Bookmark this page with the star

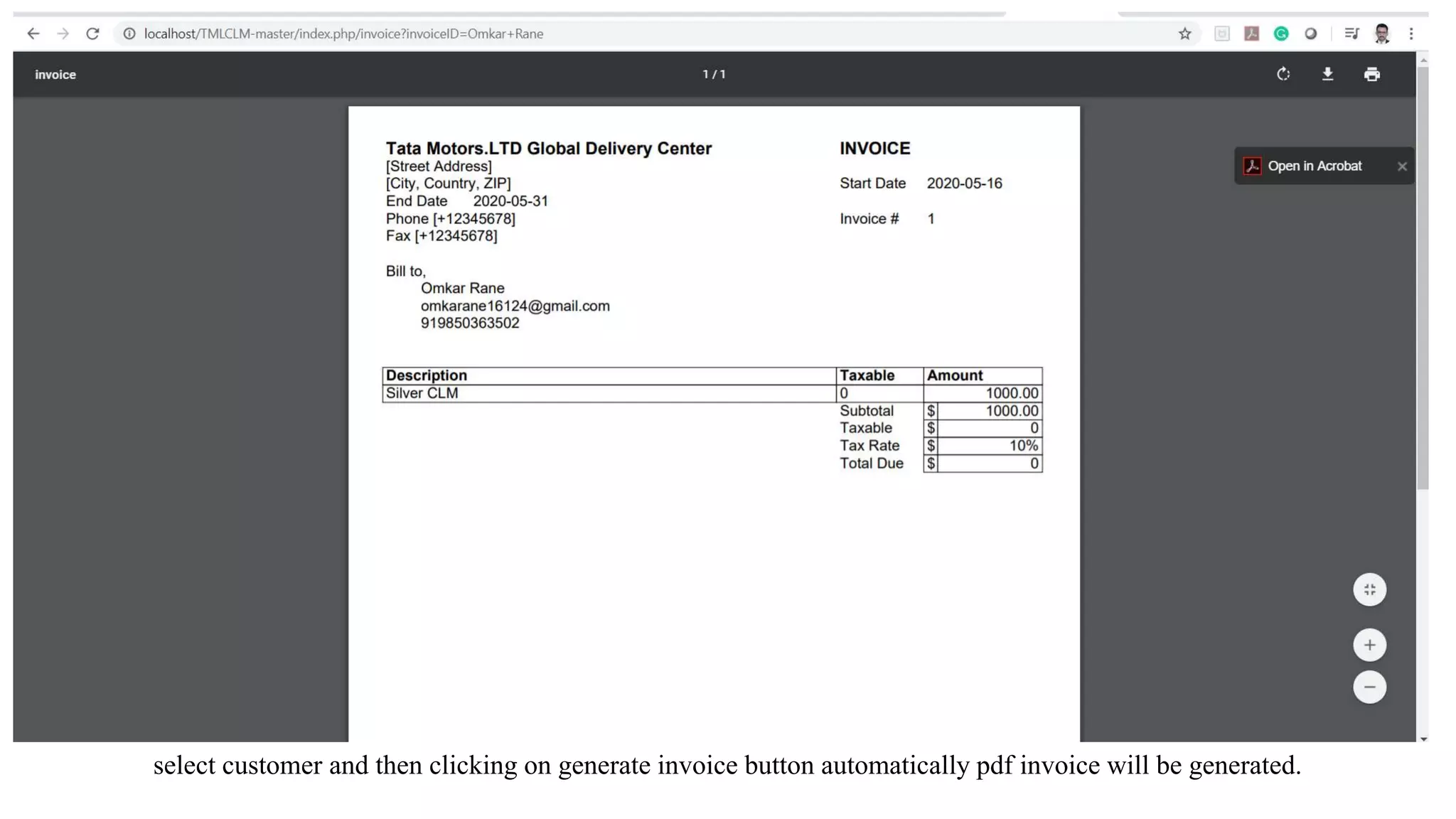1184,33
